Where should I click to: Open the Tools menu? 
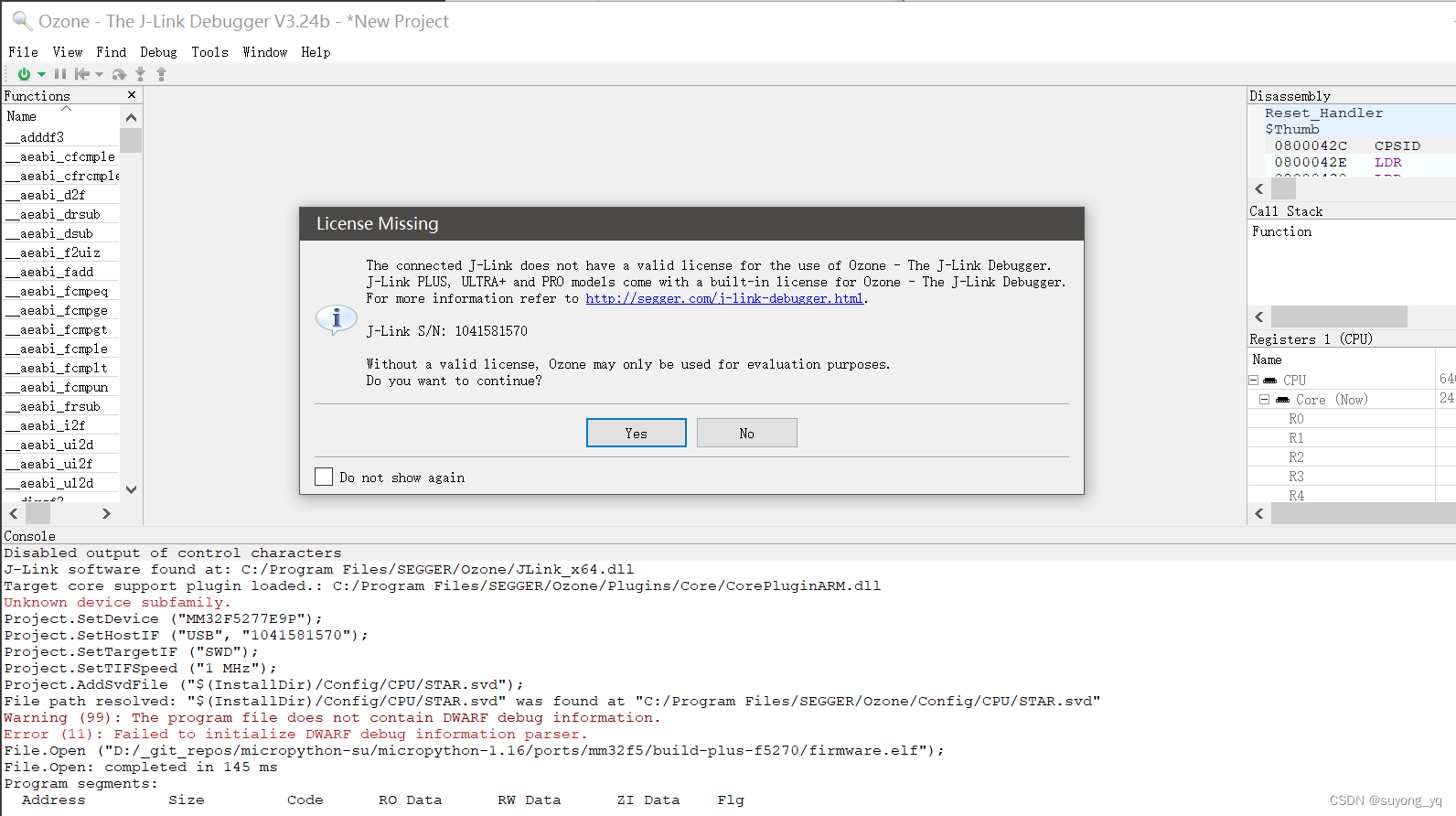[x=209, y=52]
